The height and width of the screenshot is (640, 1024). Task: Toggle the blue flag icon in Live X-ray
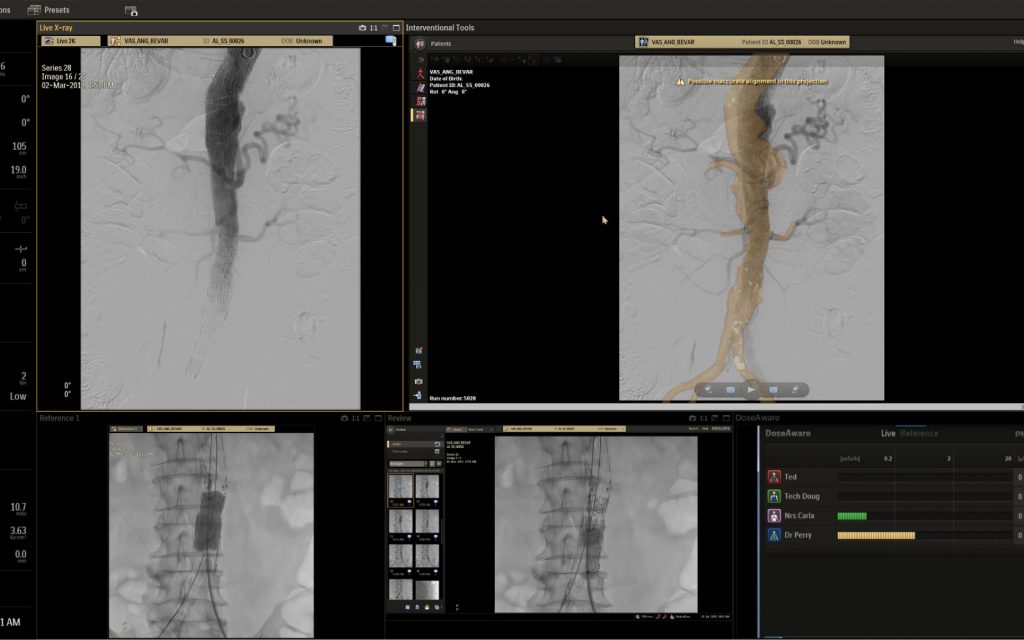point(390,41)
